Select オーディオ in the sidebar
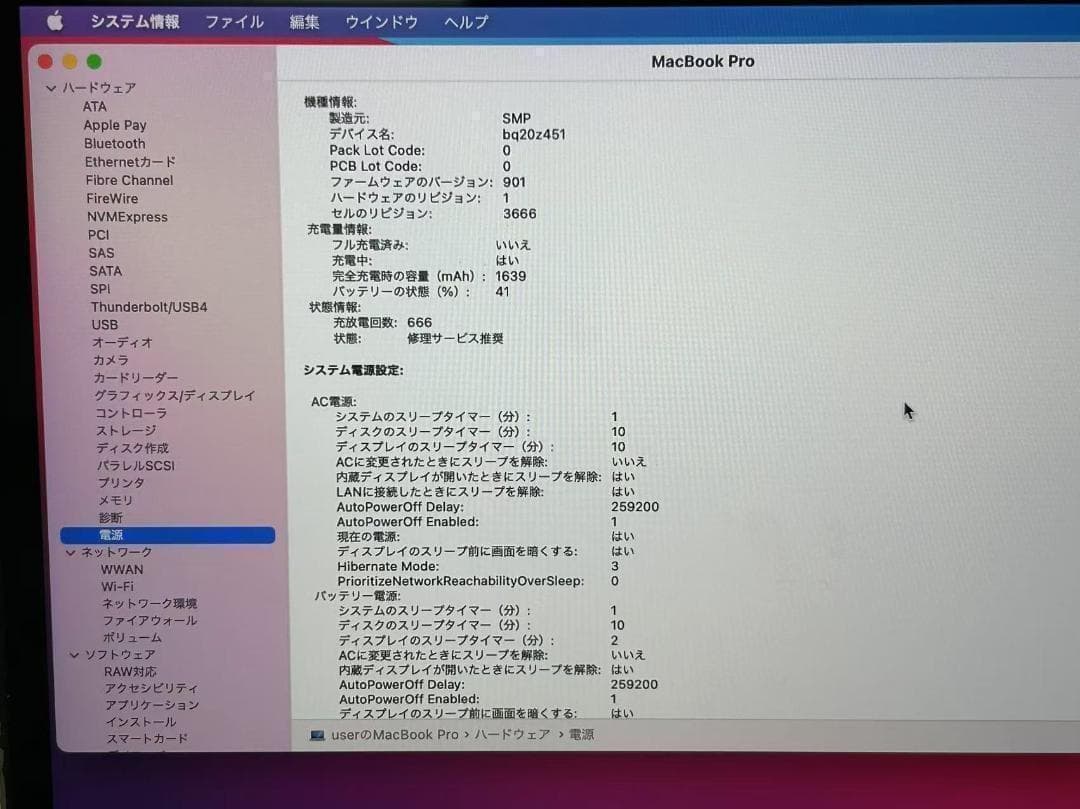The width and height of the screenshot is (1080, 809). click(123, 342)
